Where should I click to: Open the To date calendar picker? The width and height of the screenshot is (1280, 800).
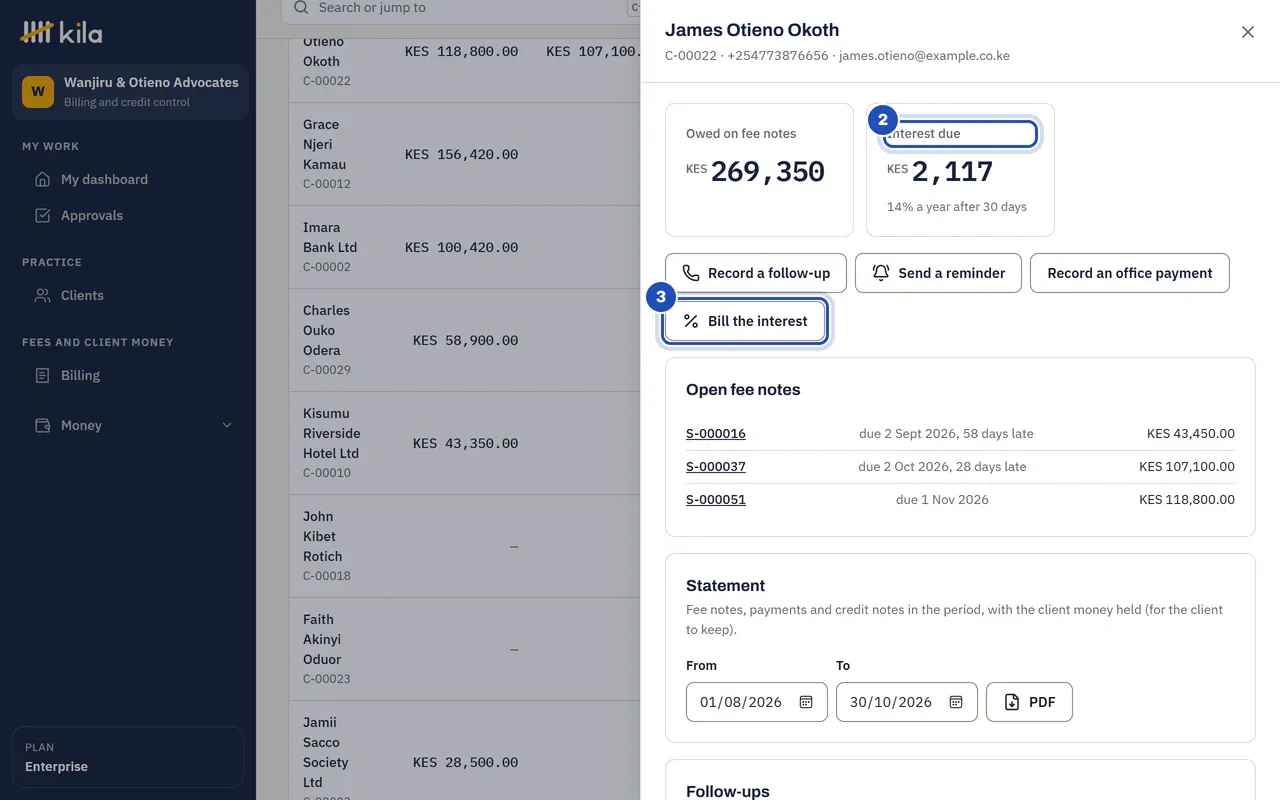[956, 702]
